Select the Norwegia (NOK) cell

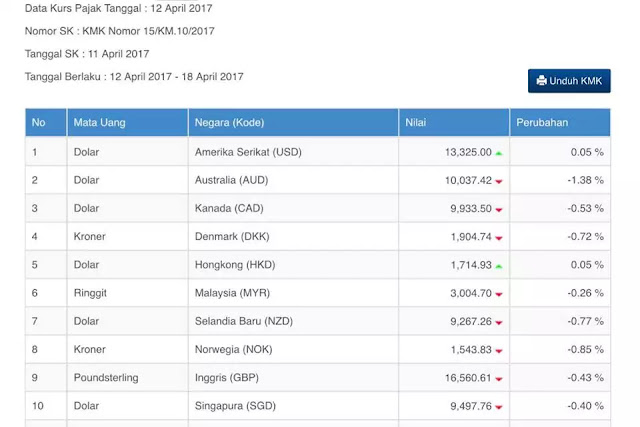293,349
